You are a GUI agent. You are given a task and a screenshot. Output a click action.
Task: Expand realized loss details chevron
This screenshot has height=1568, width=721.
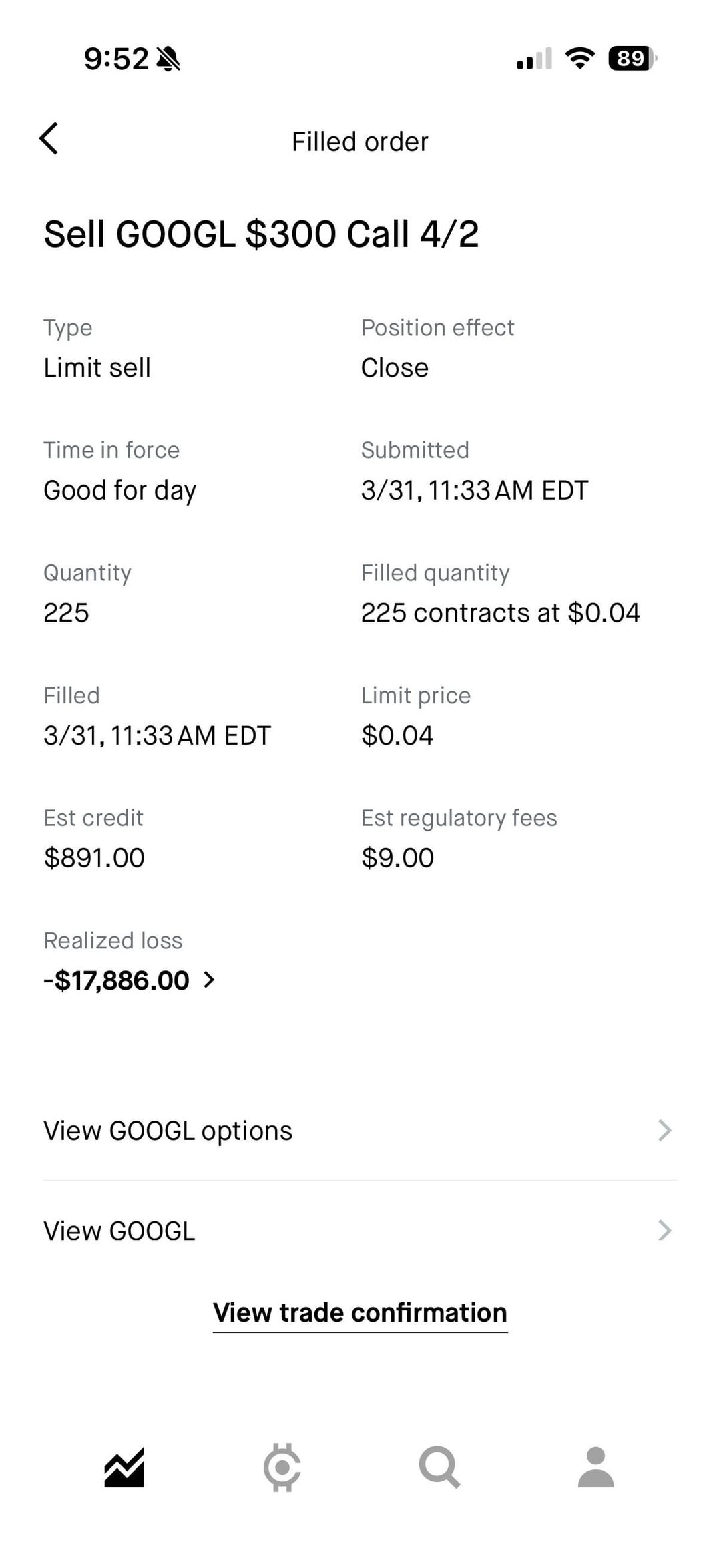pos(209,980)
